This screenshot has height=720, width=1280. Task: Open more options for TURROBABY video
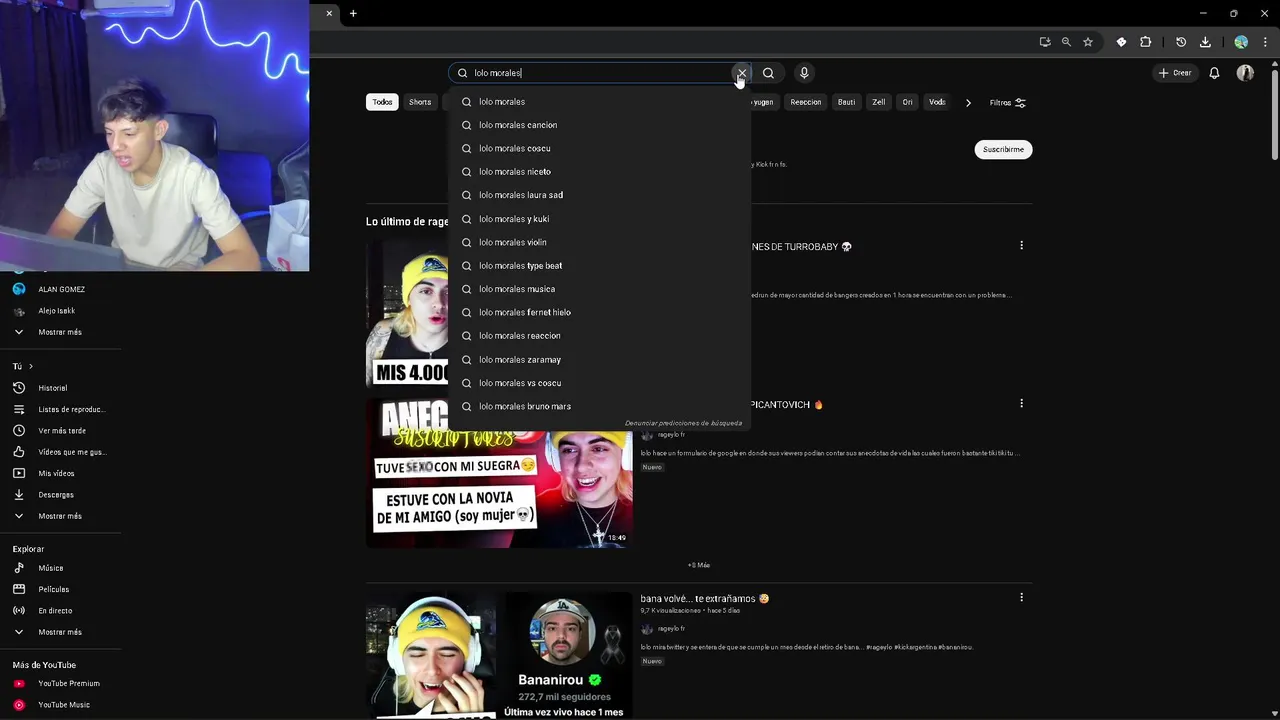point(1021,245)
